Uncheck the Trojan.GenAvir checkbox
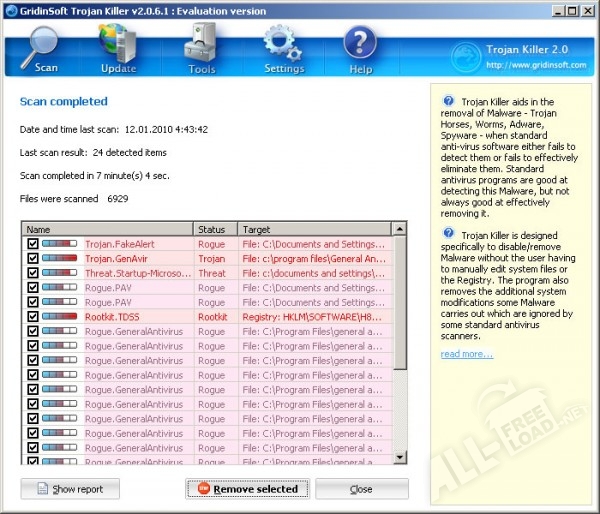The image size is (600, 514). point(33,258)
